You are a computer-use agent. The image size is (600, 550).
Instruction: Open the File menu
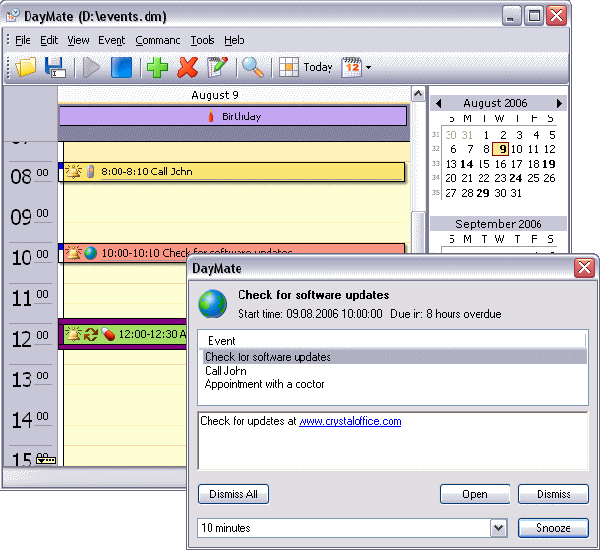pos(23,40)
